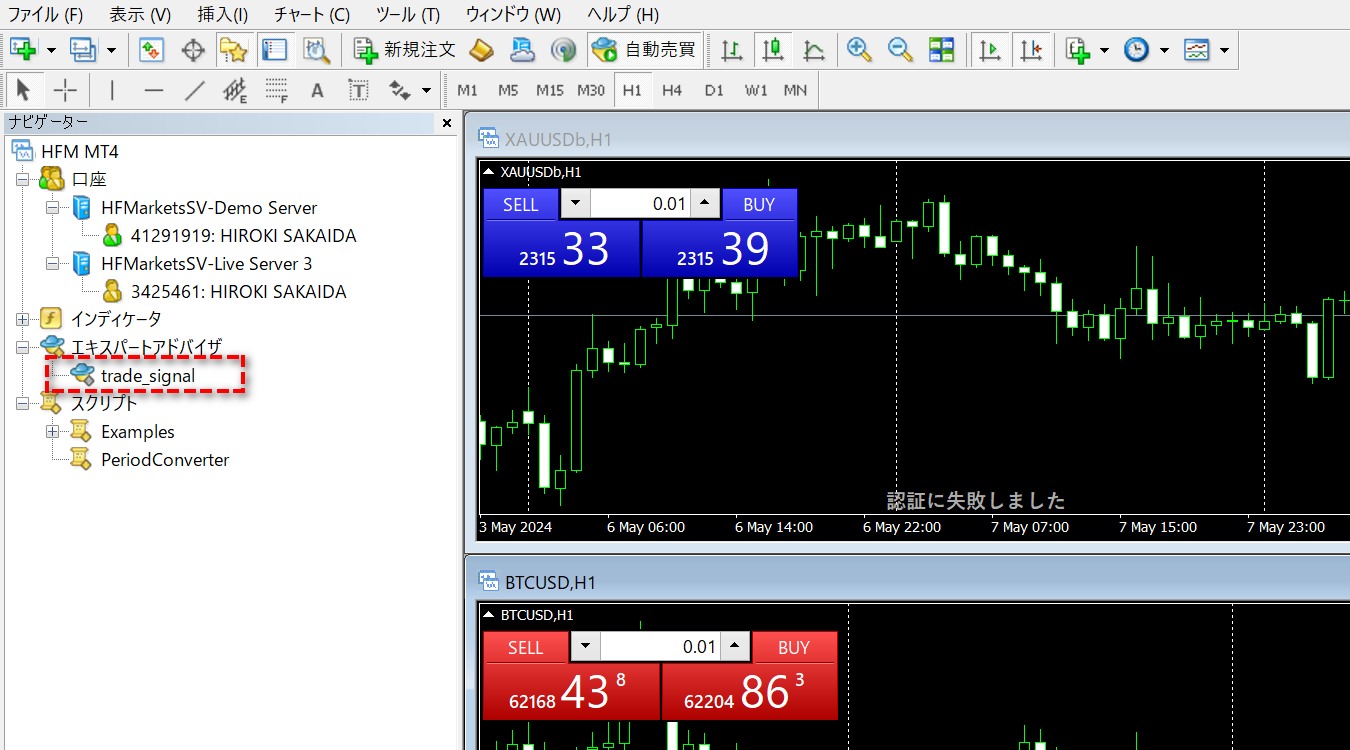Switch timeframe to H4
1350x750 pixels.
(672, 90)
